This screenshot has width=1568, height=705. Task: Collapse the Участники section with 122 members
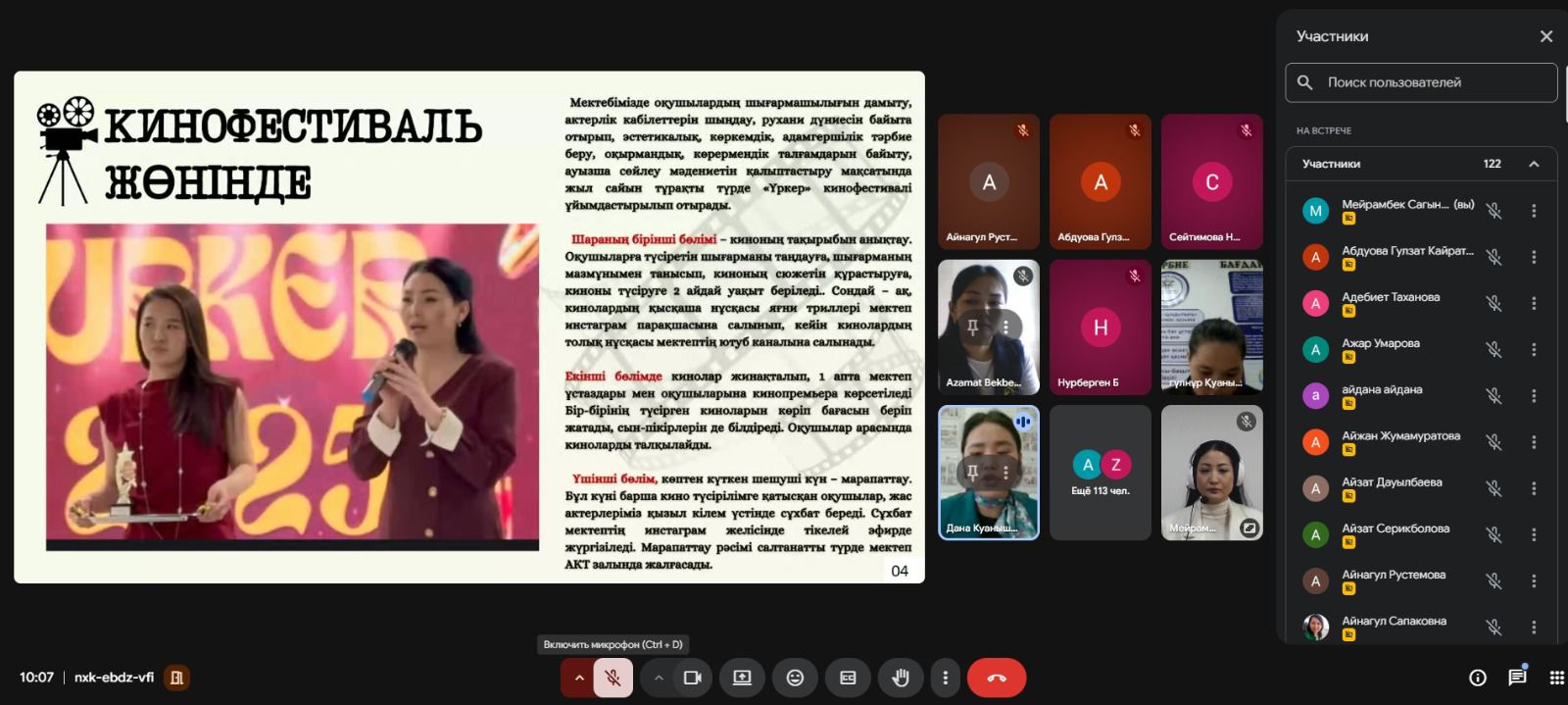tap(1534, 164)
